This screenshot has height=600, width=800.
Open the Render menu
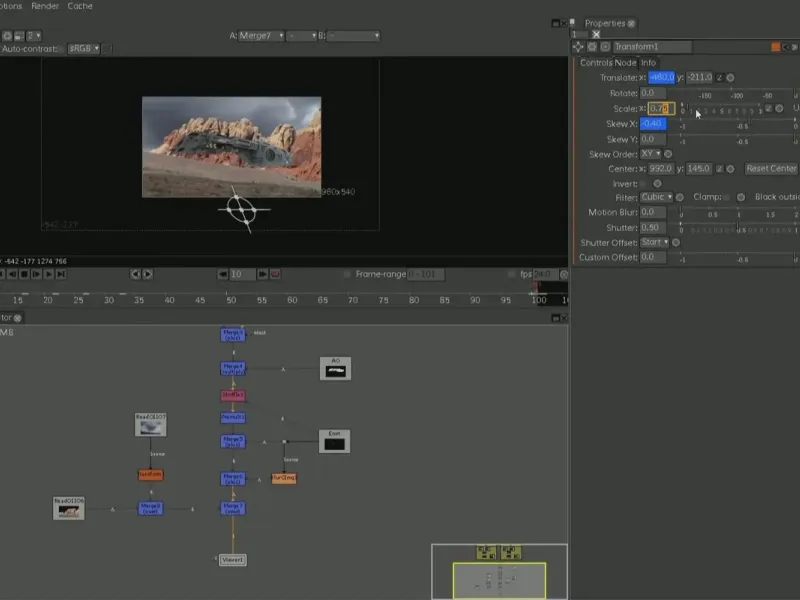tap(45, 6)
